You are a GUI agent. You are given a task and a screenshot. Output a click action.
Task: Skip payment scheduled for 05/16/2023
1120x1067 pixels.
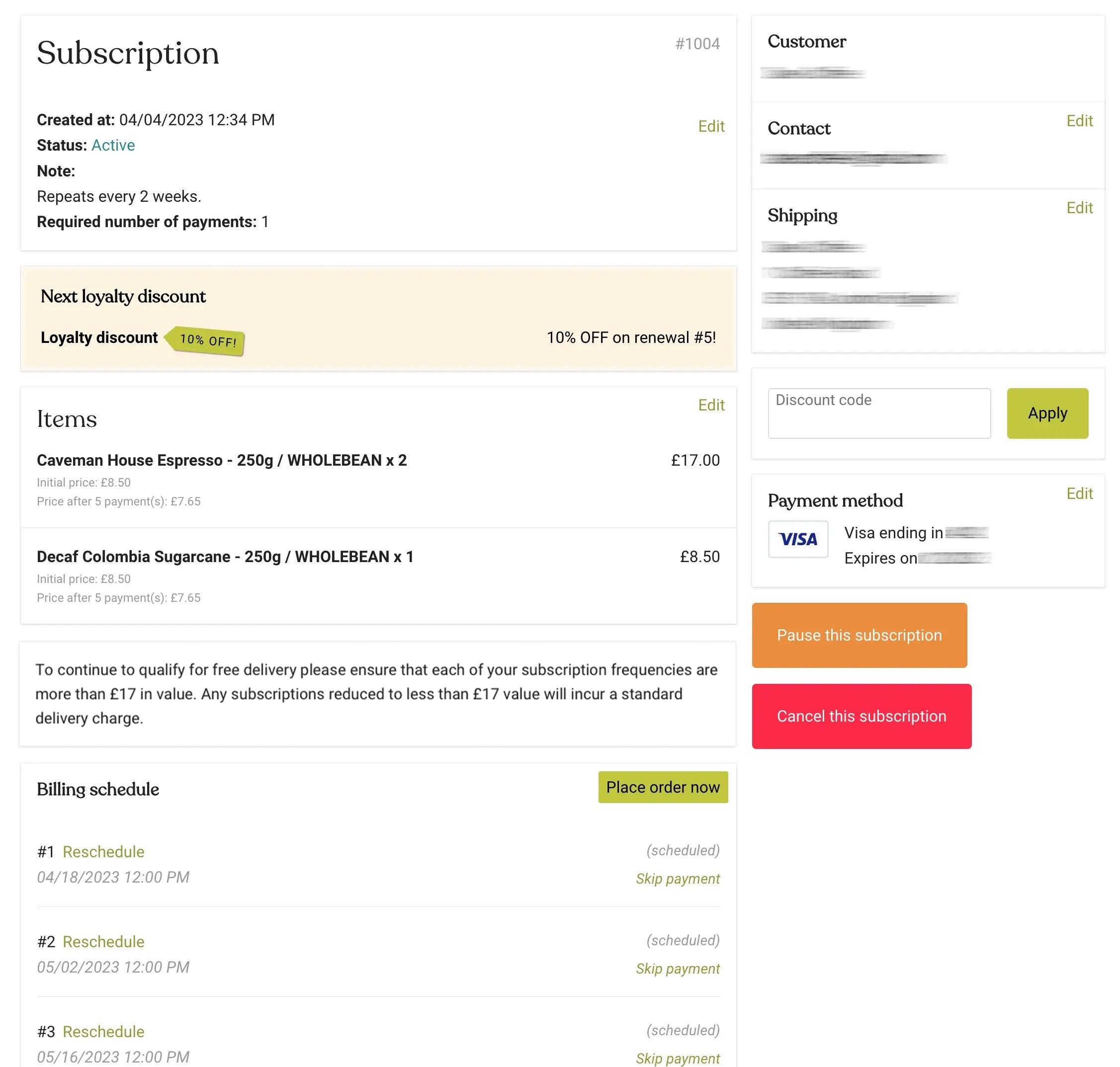pos(677,1058)
